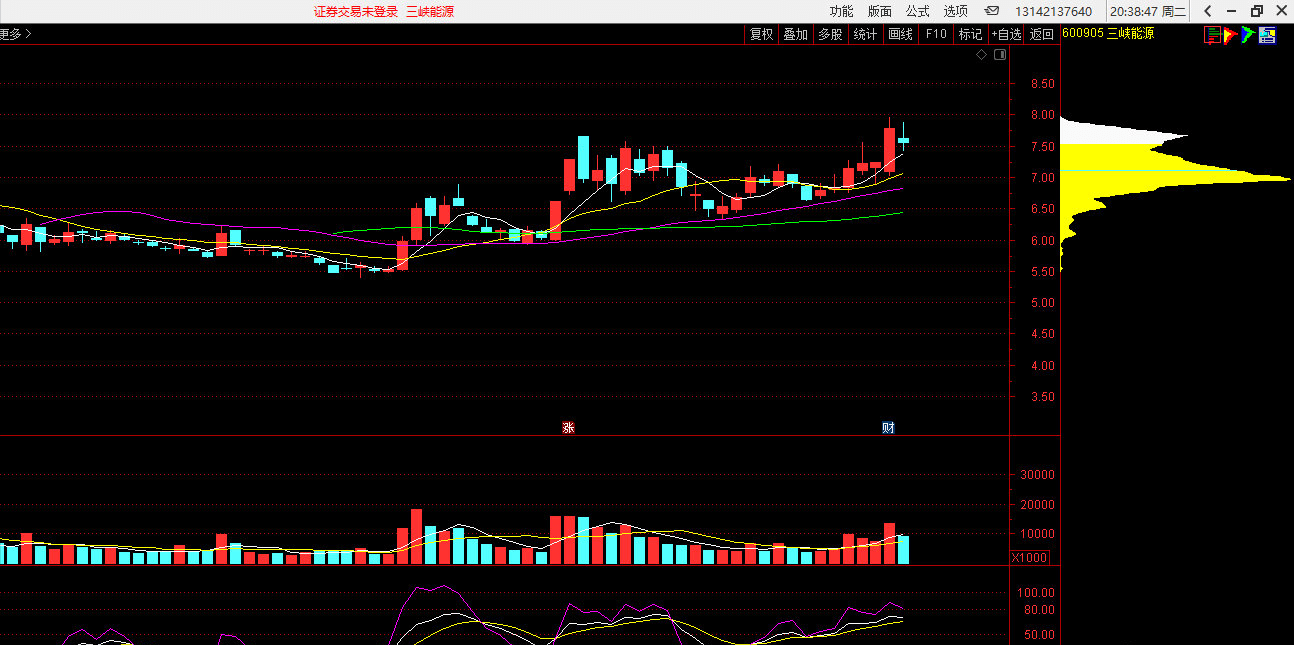Click the account number 13142137640
The width and height of the screenshot is (1294, 645).
coord(1053,12)
